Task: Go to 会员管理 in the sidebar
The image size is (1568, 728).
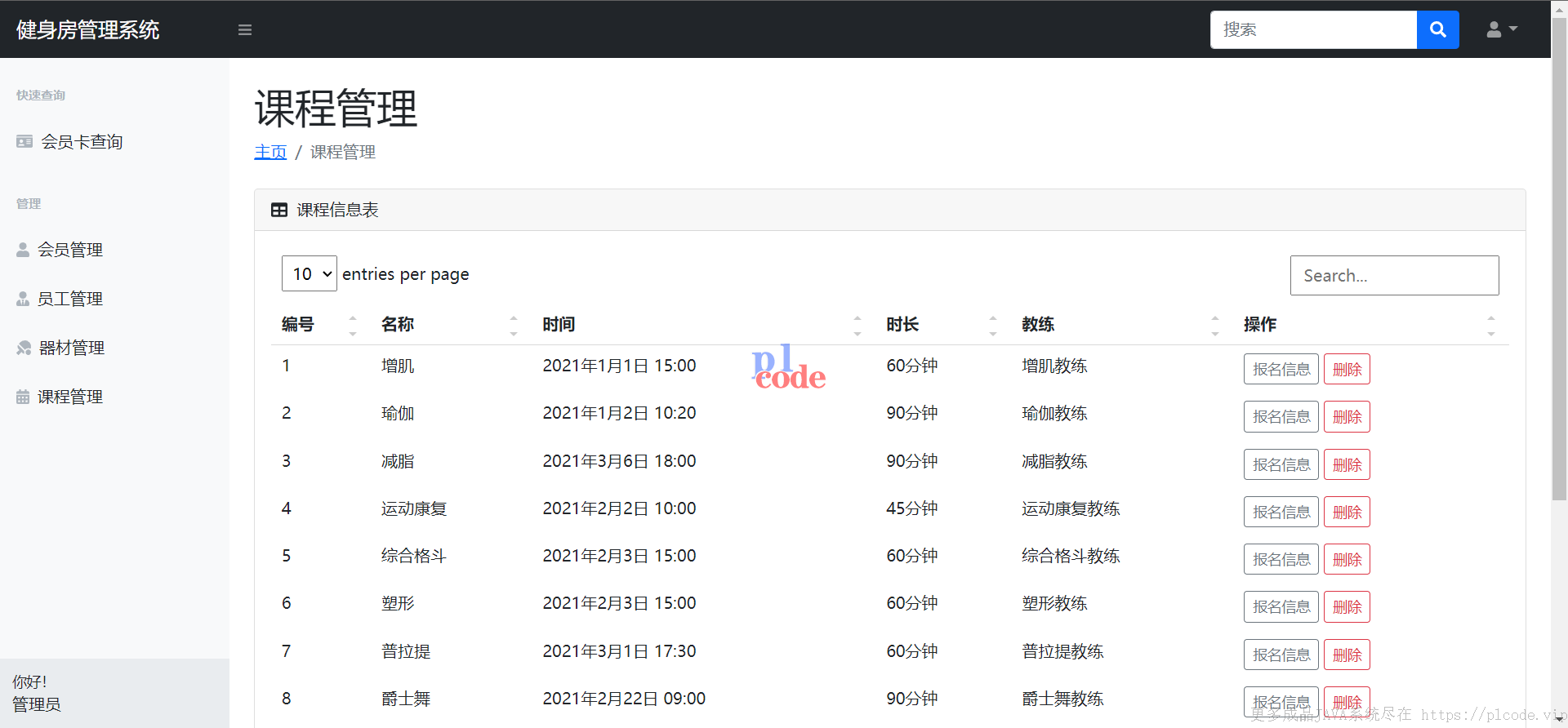Action: pyautogui.click(x=70, y=250)
